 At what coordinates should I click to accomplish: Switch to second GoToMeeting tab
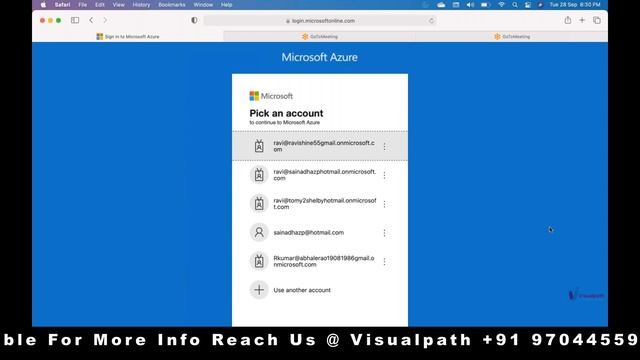[512, 36]
